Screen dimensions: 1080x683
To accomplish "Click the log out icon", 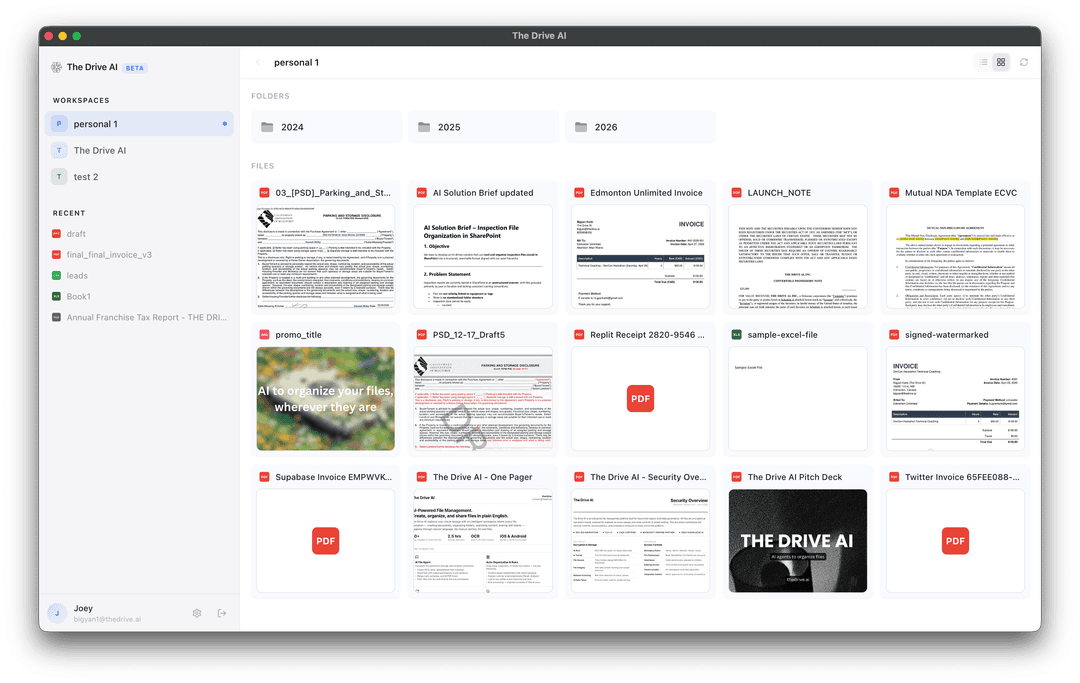I will (x=222, y=613).
